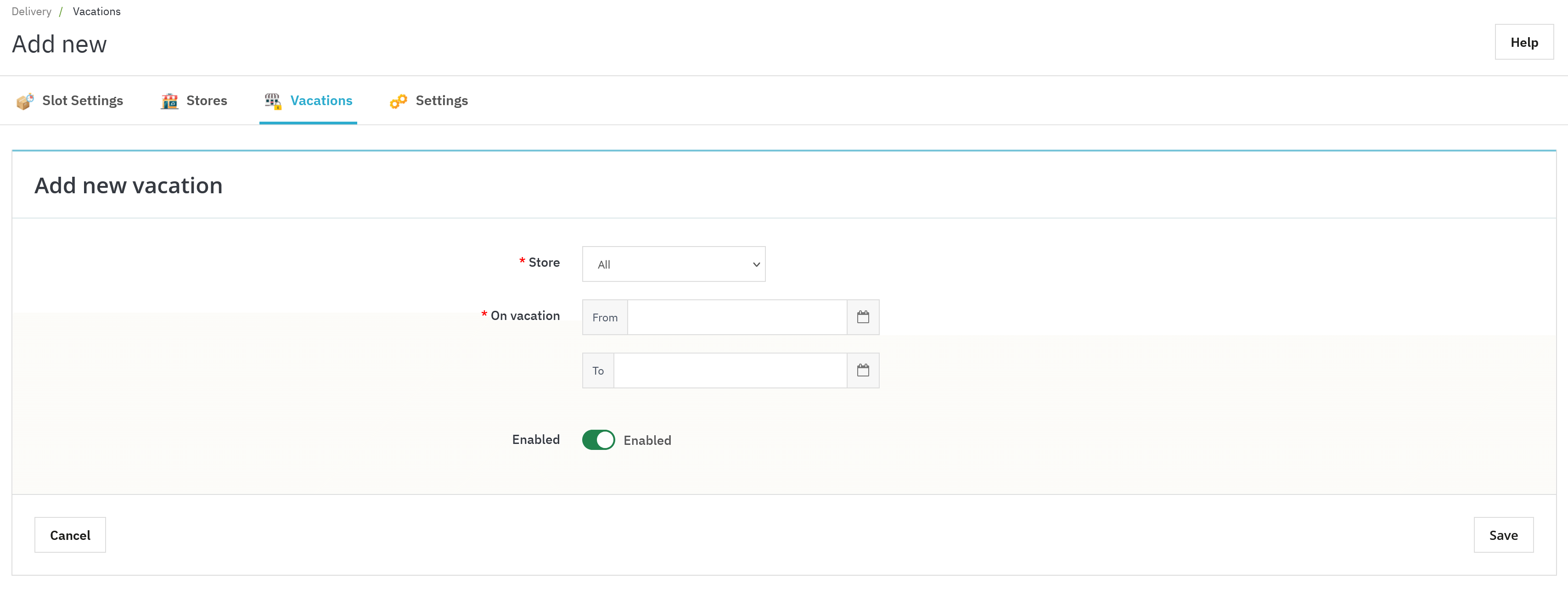This screenshot has width=1568, height=606.
Task: Switch to the Stores tab
Action: coord(194,101)
